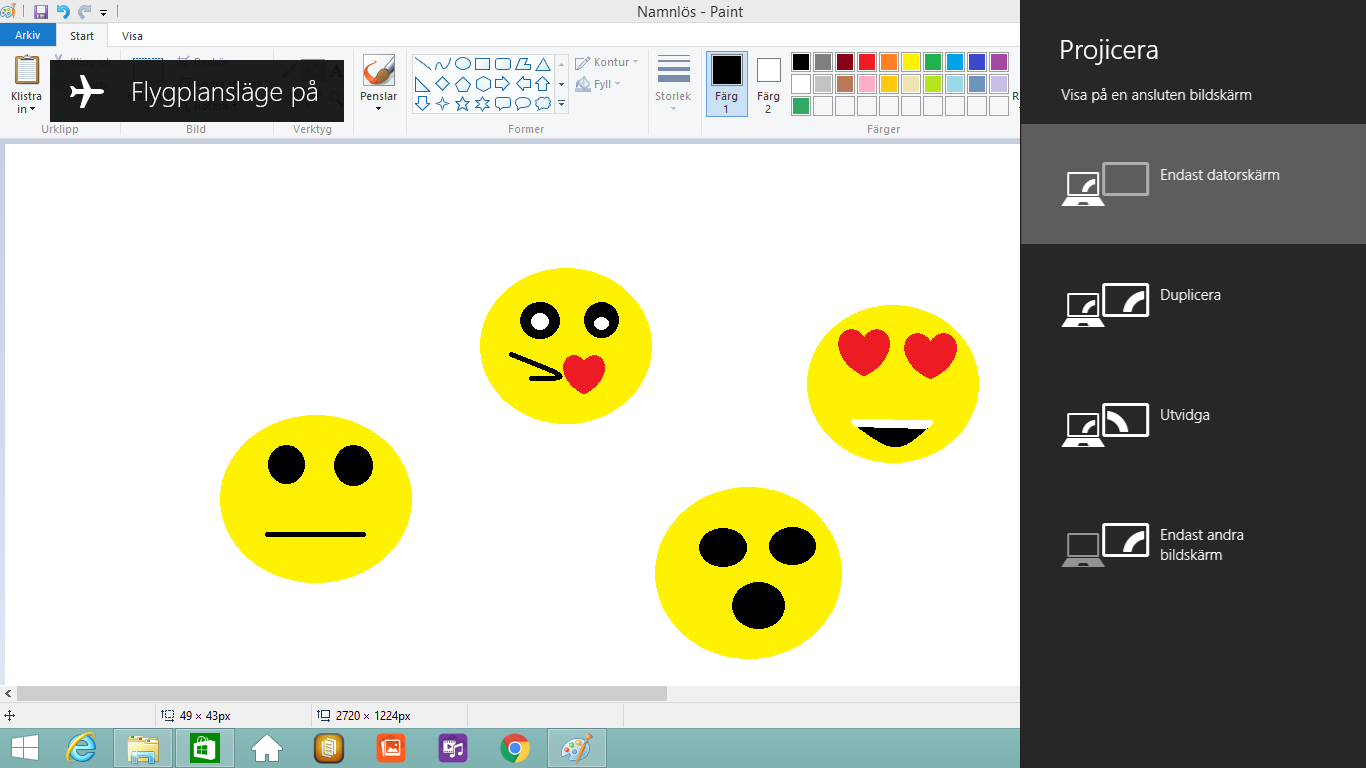Switch to the Visa ribbon tab
Screen dimensions: 1366x768
(x=132, y=36)
